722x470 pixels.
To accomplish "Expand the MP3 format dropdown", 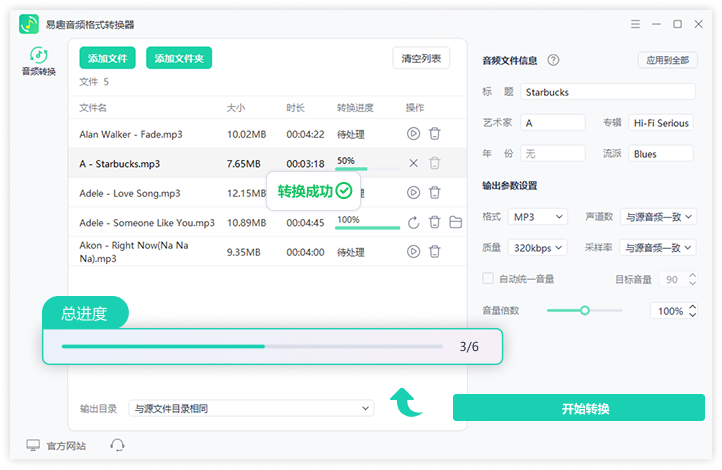I will [537, 216].
